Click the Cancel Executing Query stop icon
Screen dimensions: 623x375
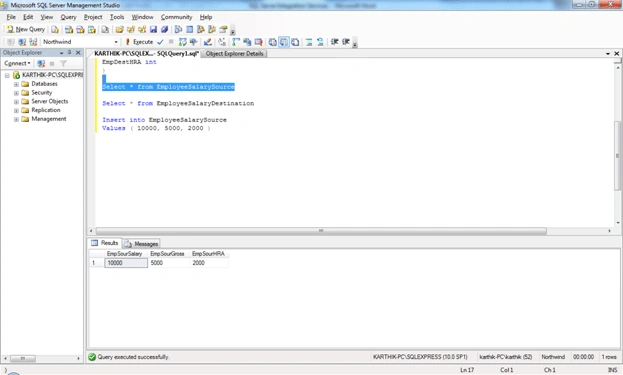pyautogui.click(x=171, y=42)
